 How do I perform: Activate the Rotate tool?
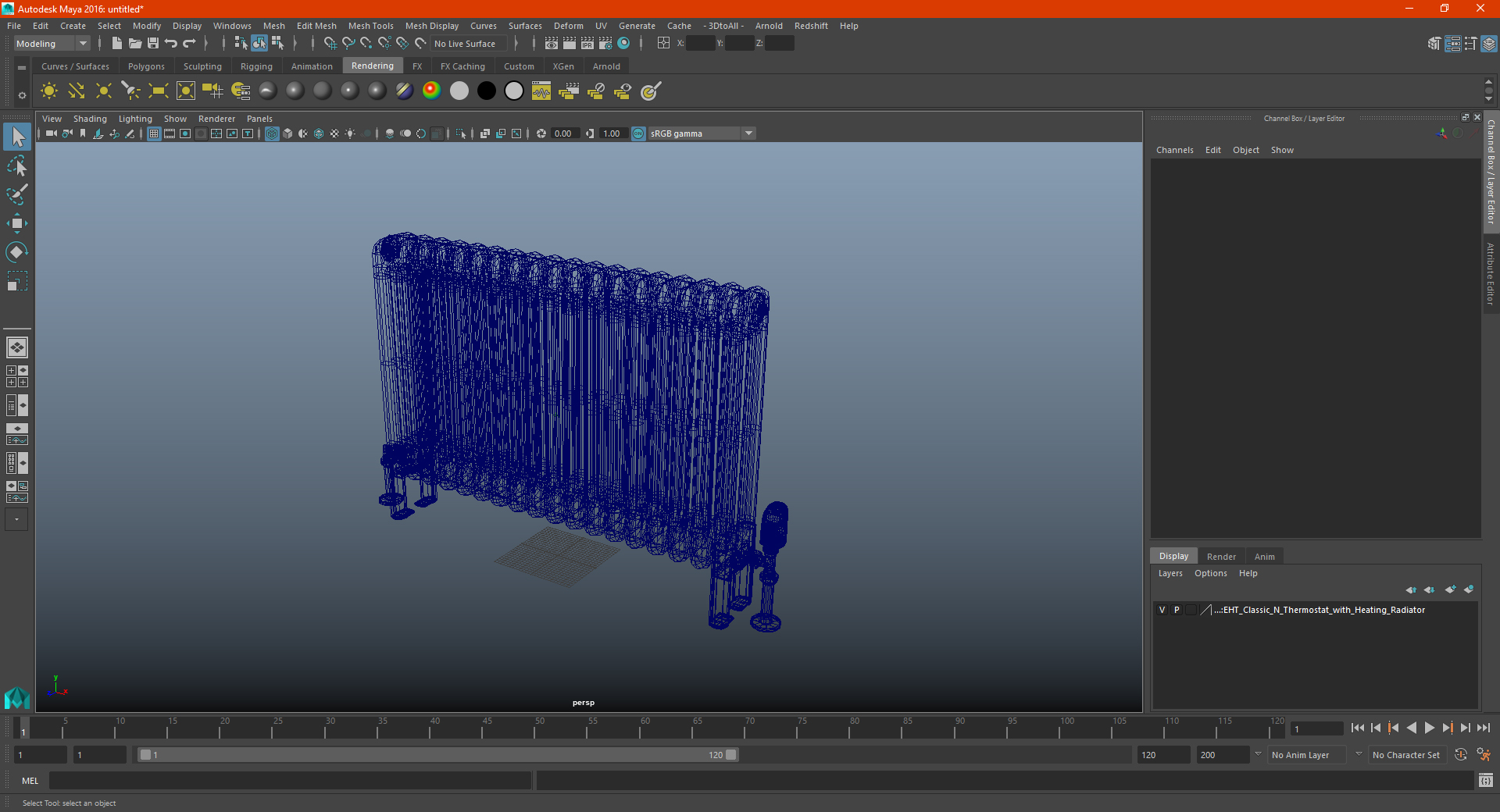click(x=17, y=251)
